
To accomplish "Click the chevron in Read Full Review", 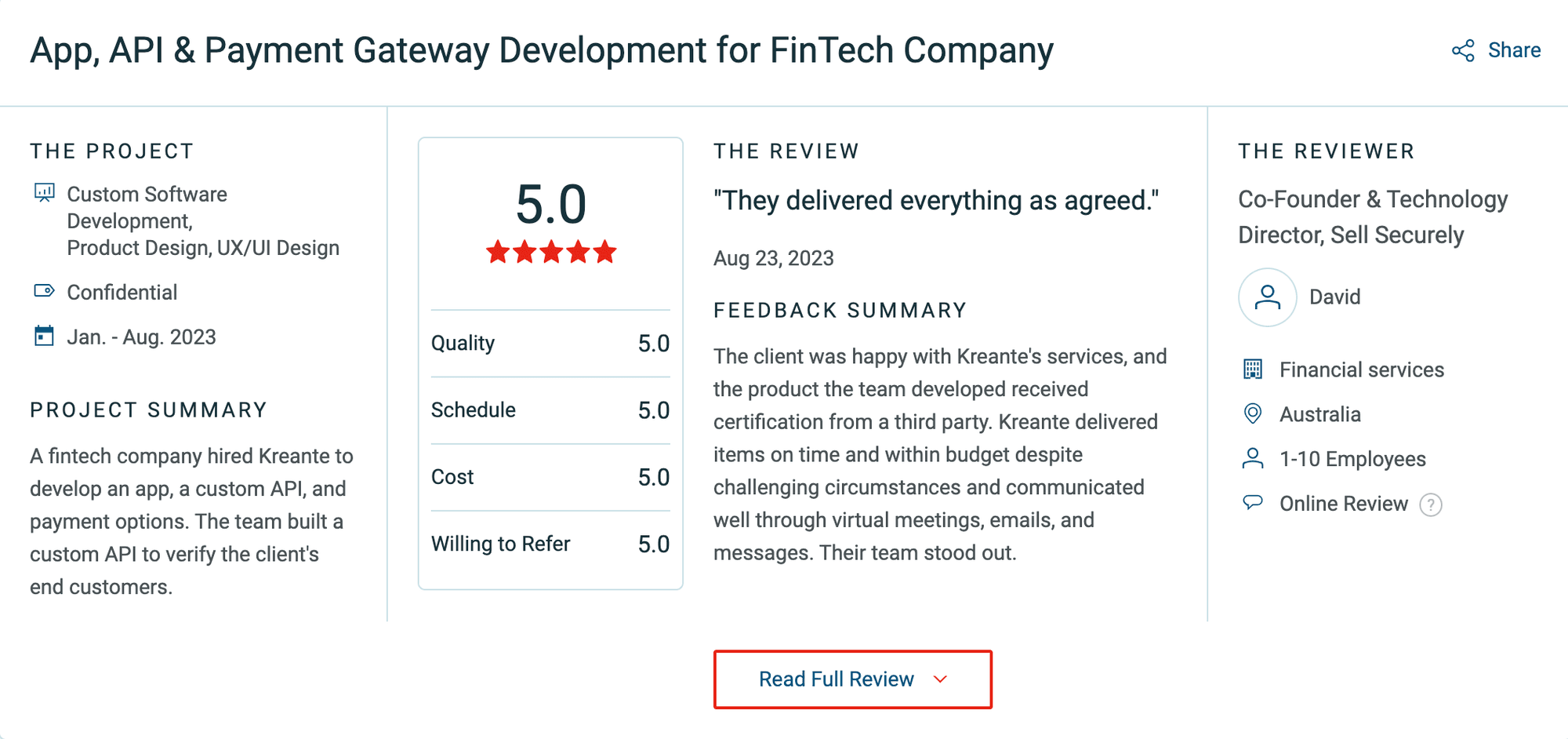I will point(941,679).
